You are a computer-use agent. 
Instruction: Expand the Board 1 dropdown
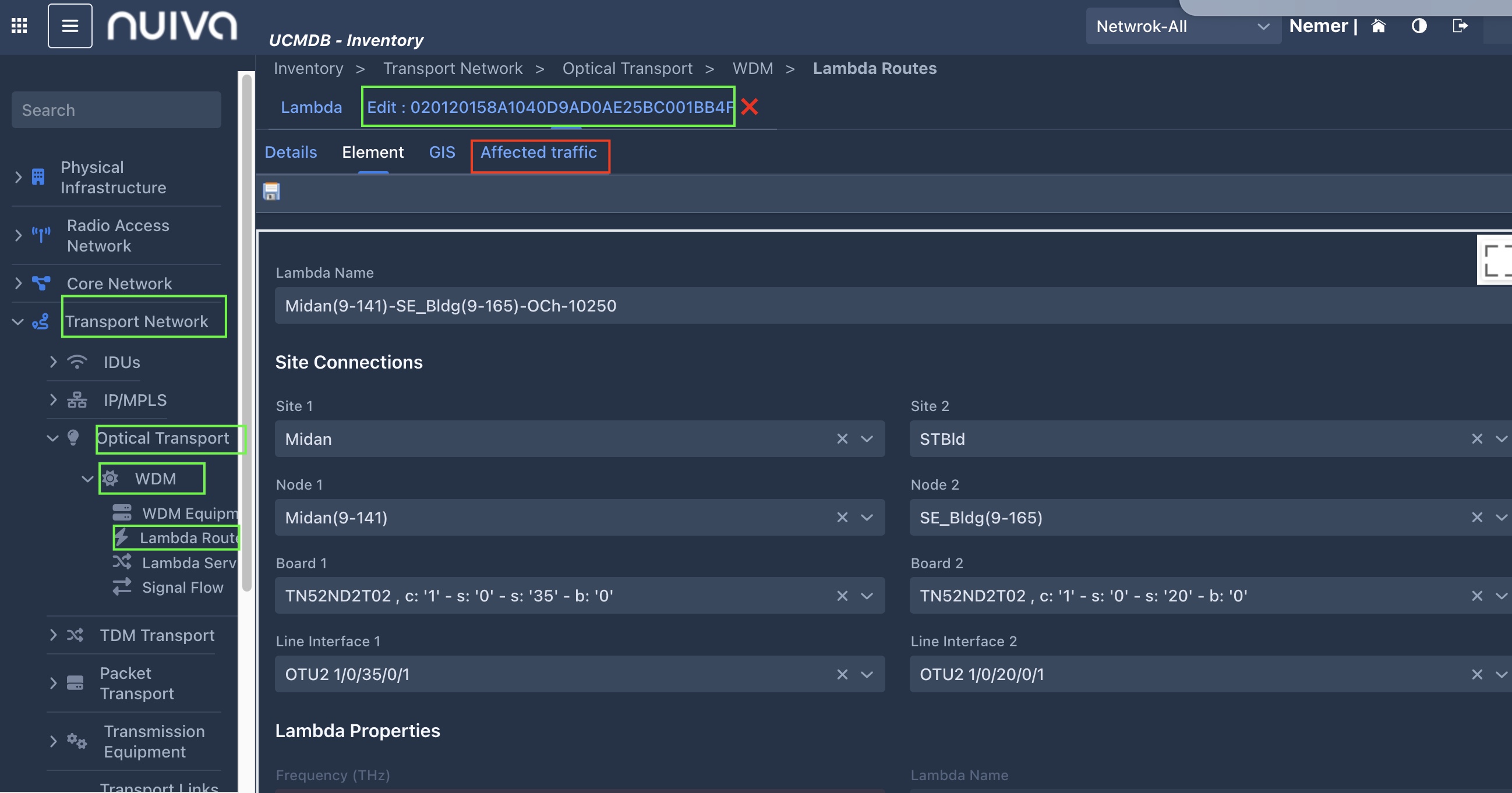866,596
